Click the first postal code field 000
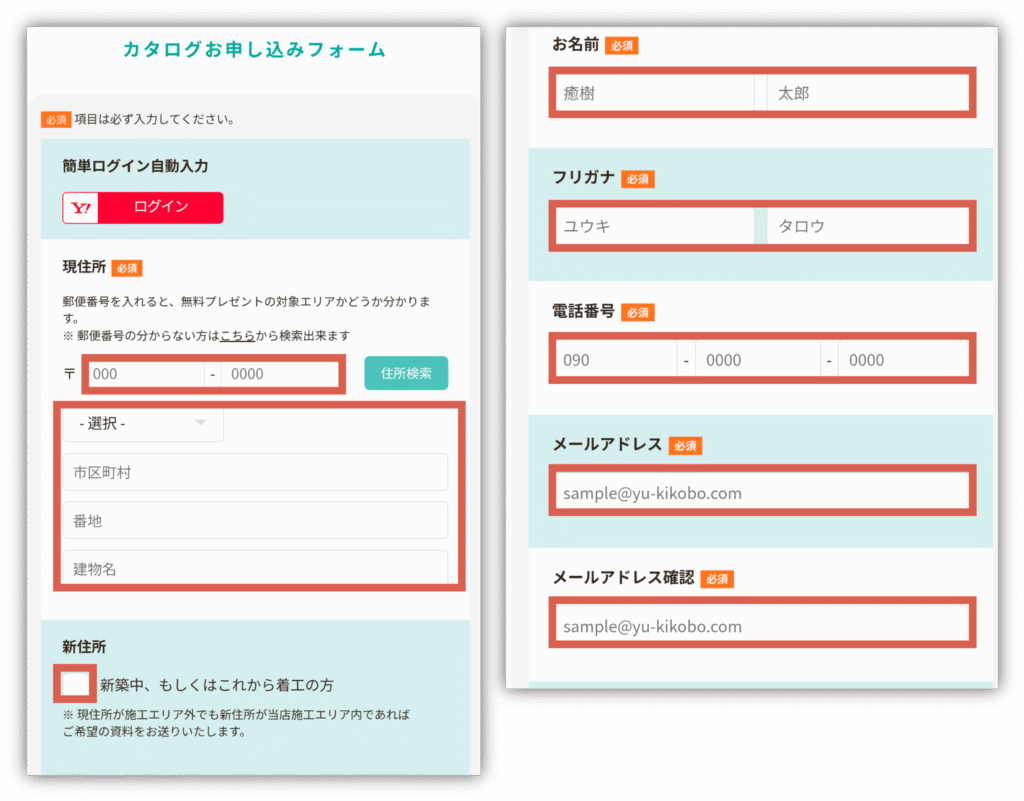 (146, 374)
